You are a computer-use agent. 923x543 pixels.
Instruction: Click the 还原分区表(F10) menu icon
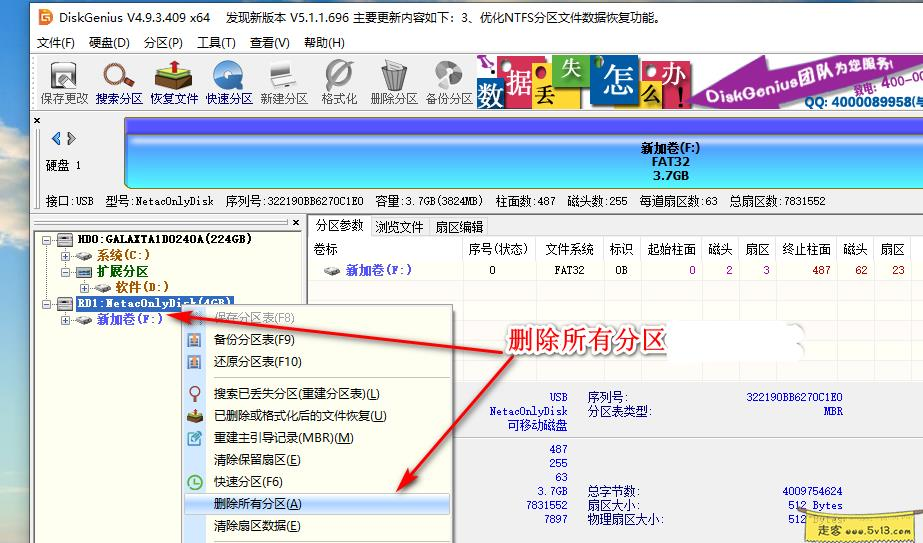pos(194,362)
